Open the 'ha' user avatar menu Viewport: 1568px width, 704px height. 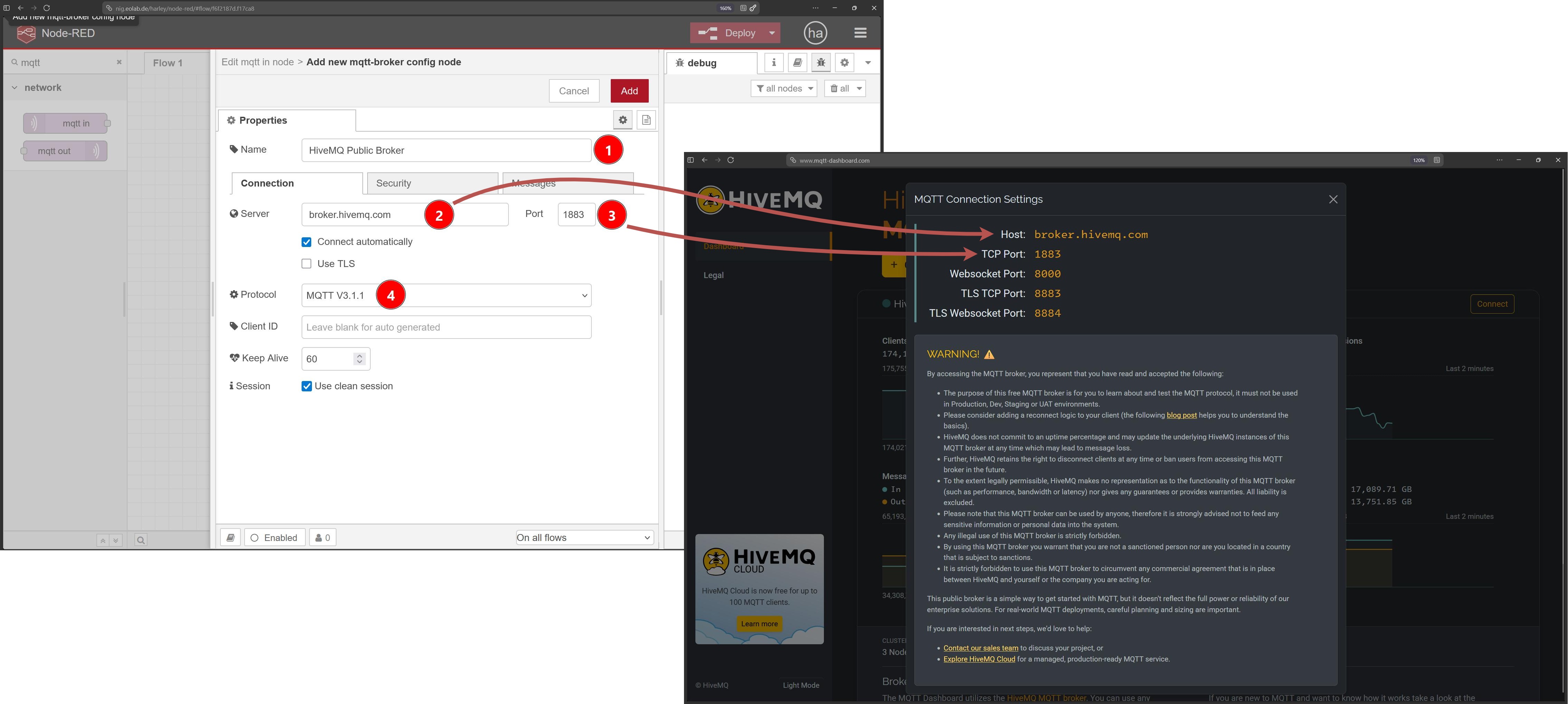(815, 33)
